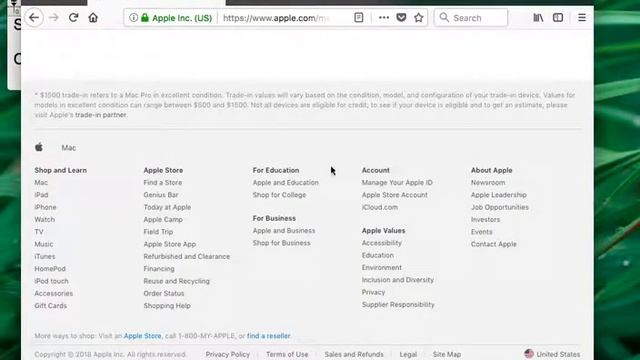Open the Investors link

[485, 219]
